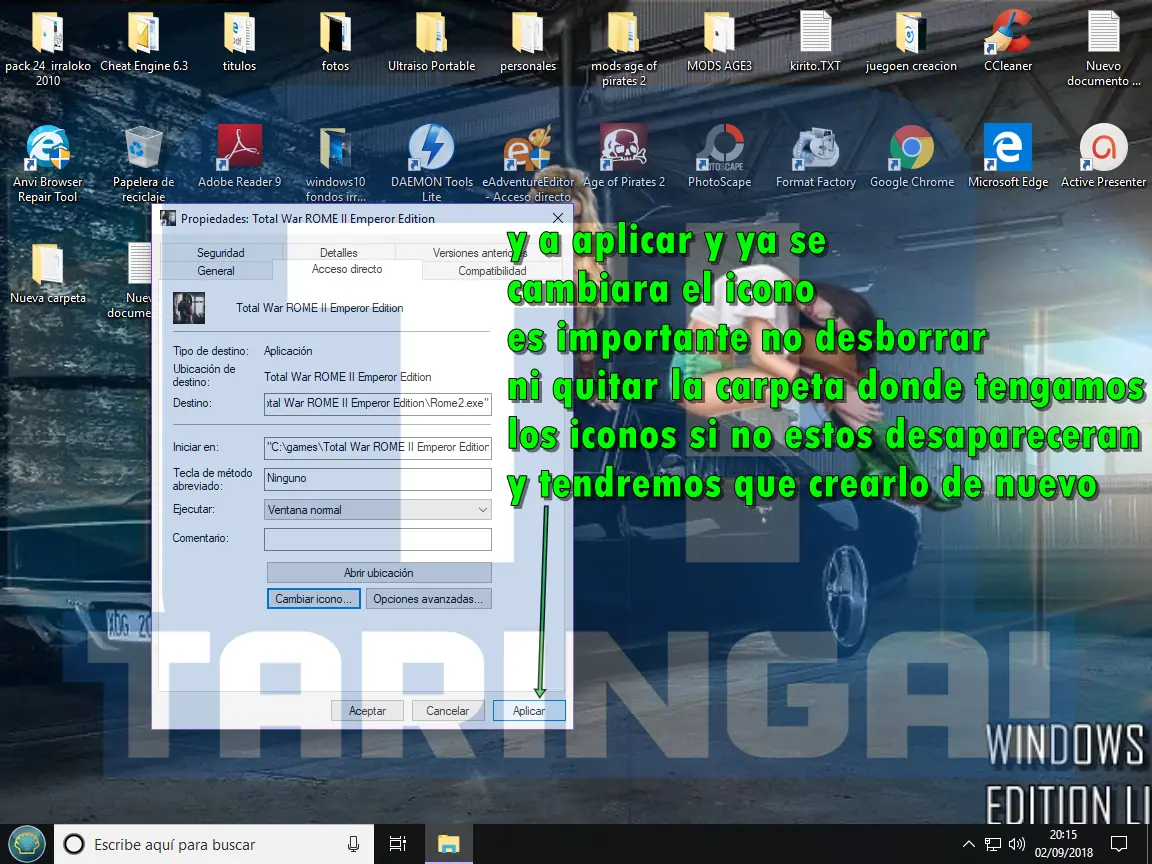Open network status tray icon

tap(993, 844)
